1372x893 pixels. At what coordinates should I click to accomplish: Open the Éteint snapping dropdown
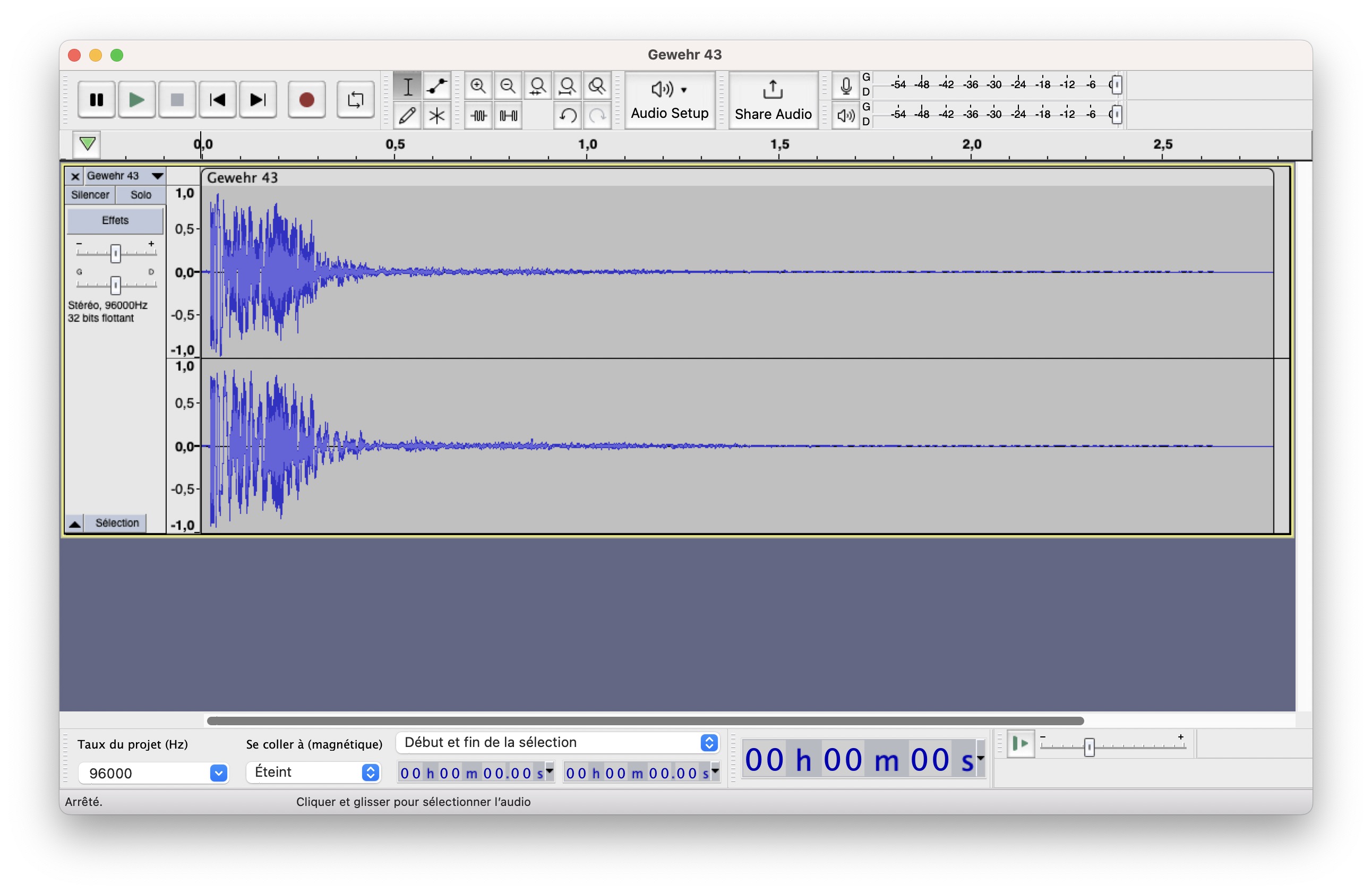pyautogui.click(x=370, y=772)
